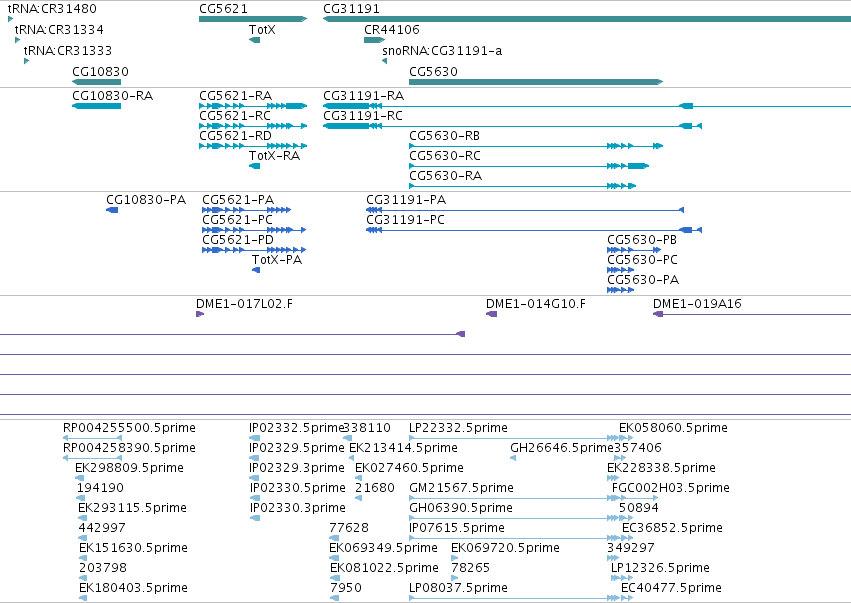Select protein TotX-PA
The width and height of the screenshot is (851, 603).
[x=256, y=270]
